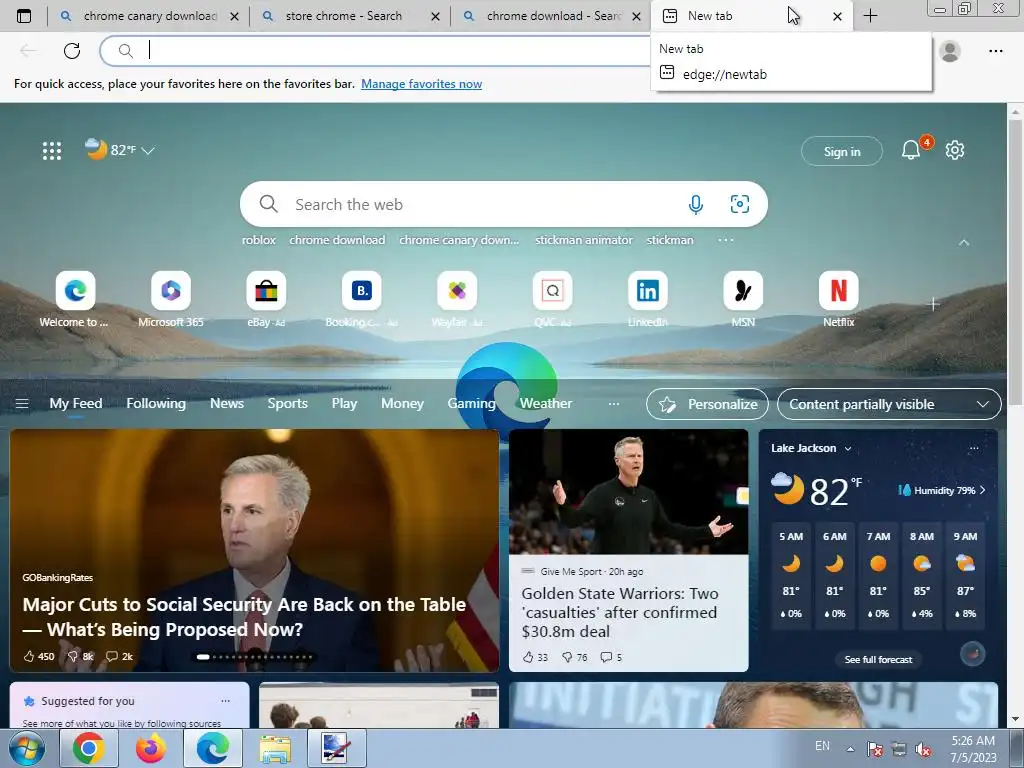The height and width of the screenshot is (768, 1024).
Task: Open notifications bell with 4 alerts
Action: tap(912, 150)
